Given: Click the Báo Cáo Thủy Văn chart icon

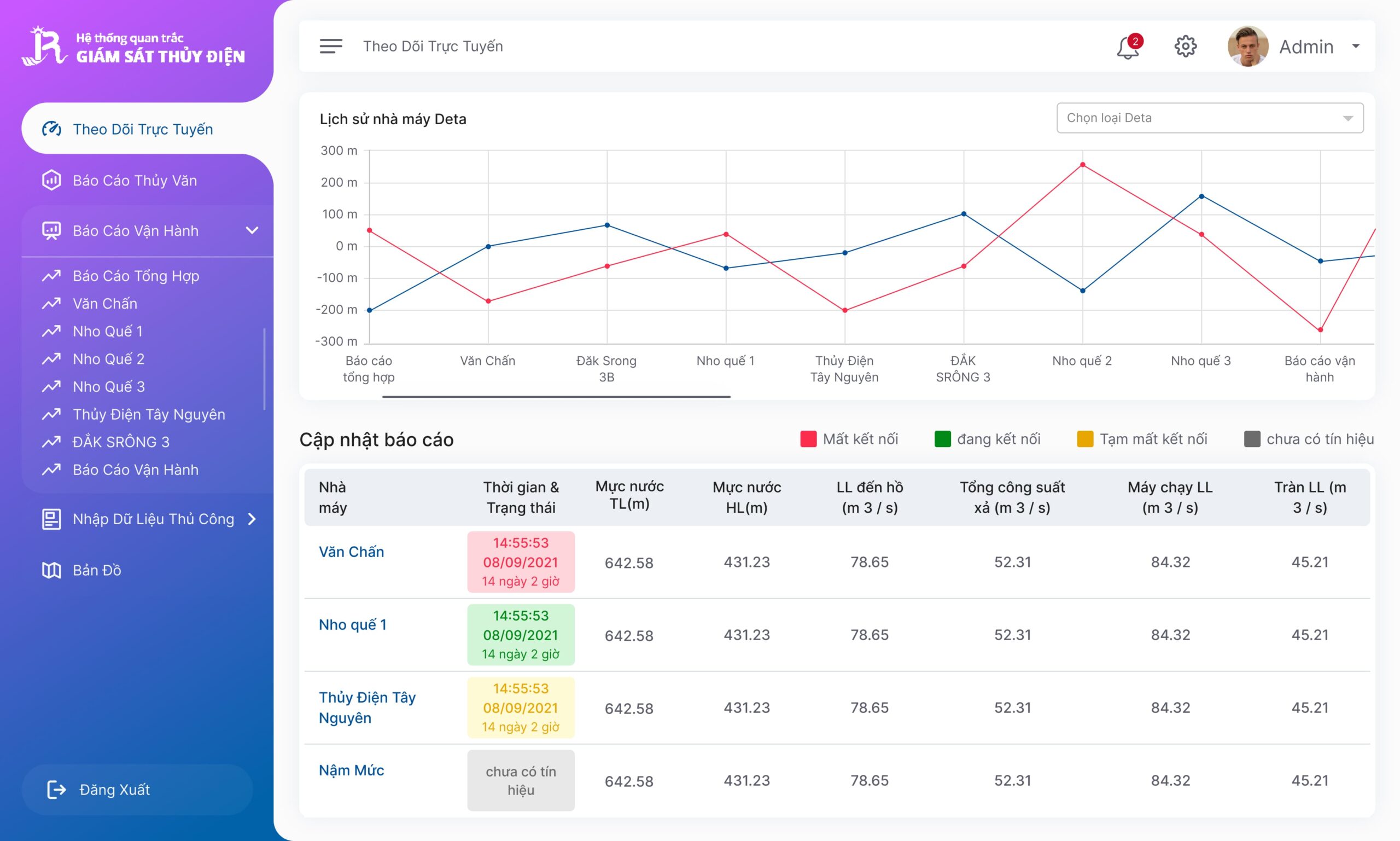Looking at the screenshot, I should [51, 180].
